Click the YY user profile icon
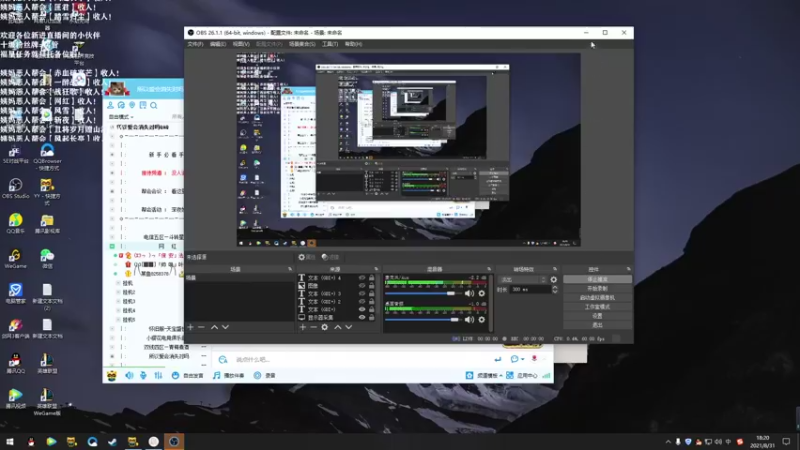Viewport: 800px width, 450px height. pos(110,105)
